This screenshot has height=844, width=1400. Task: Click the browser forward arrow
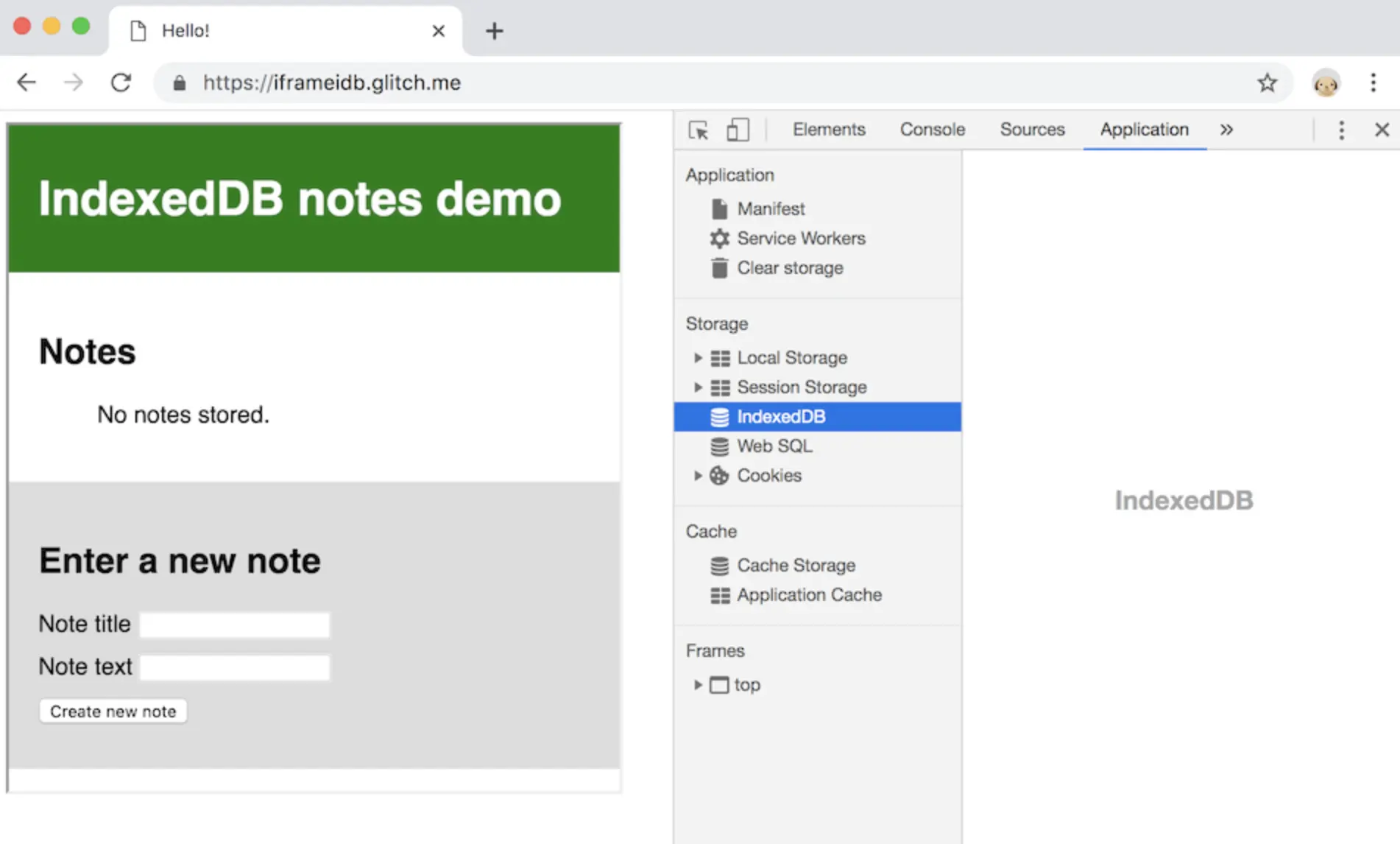pos(73,82)
